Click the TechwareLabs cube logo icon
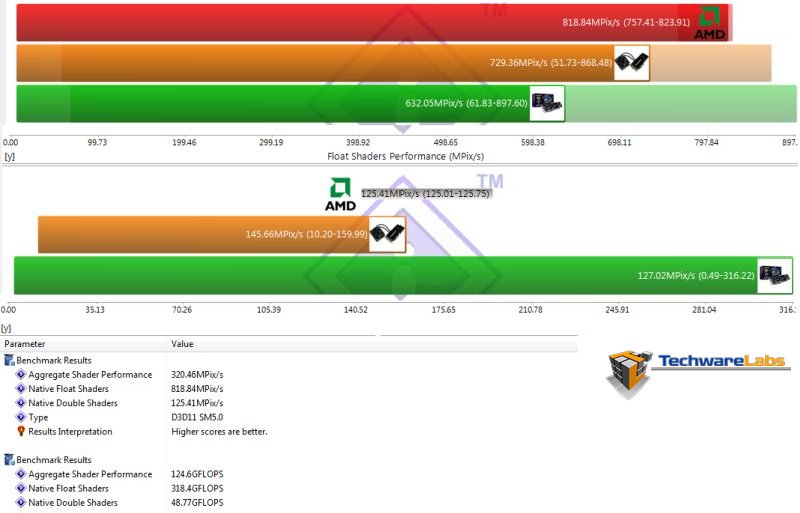 (629, 374)
